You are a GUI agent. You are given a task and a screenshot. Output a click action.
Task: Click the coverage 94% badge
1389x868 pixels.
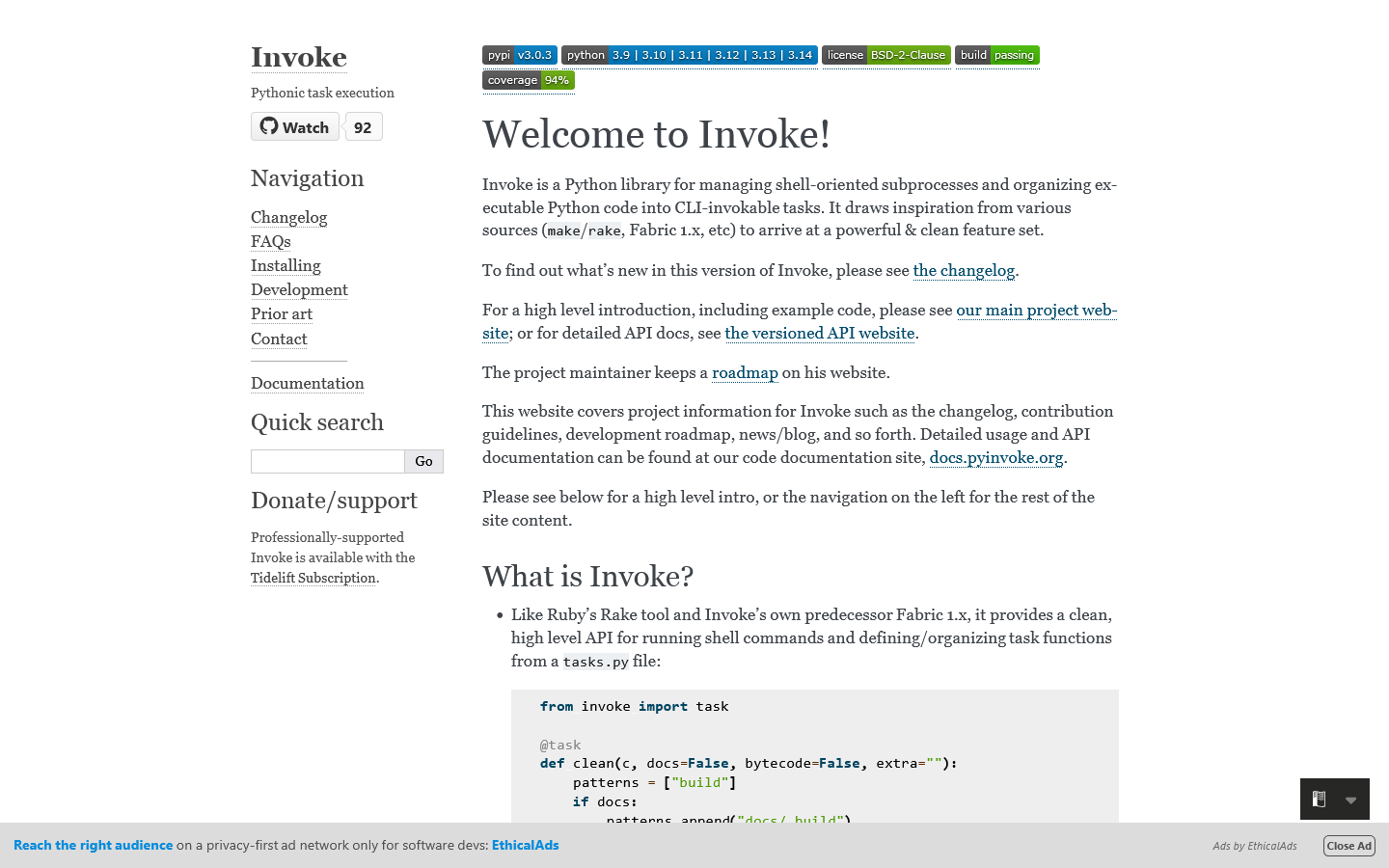coord(528,80)
